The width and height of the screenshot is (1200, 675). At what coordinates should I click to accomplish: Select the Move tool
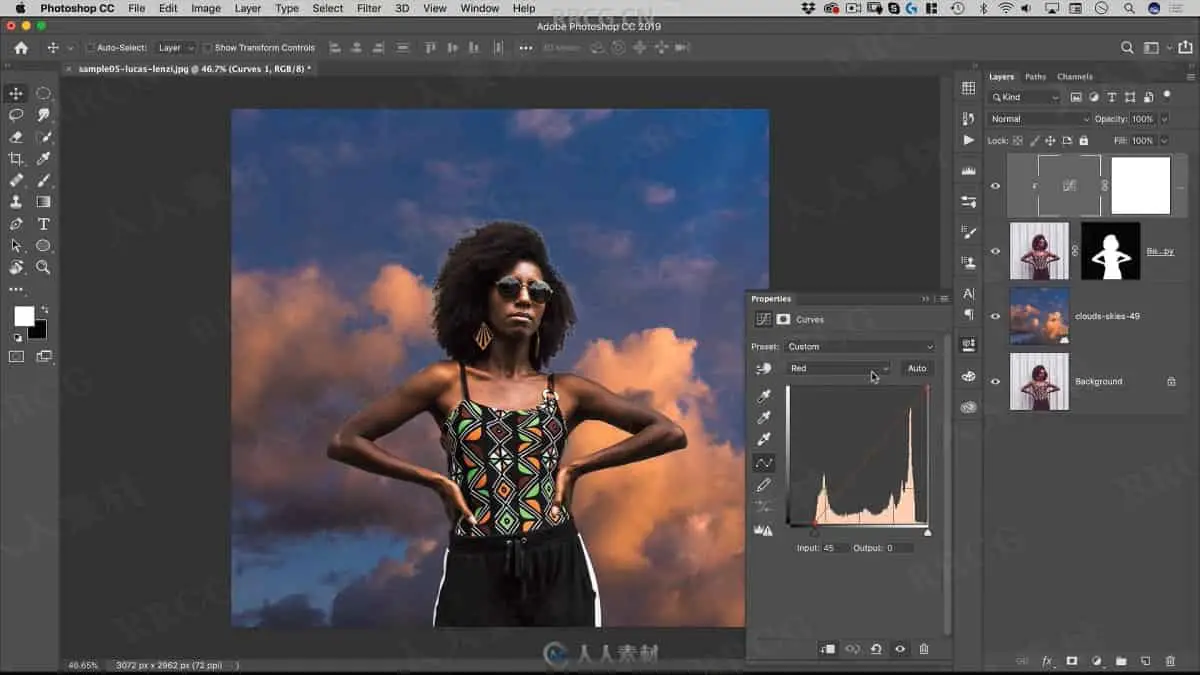(x=16, y=93)
